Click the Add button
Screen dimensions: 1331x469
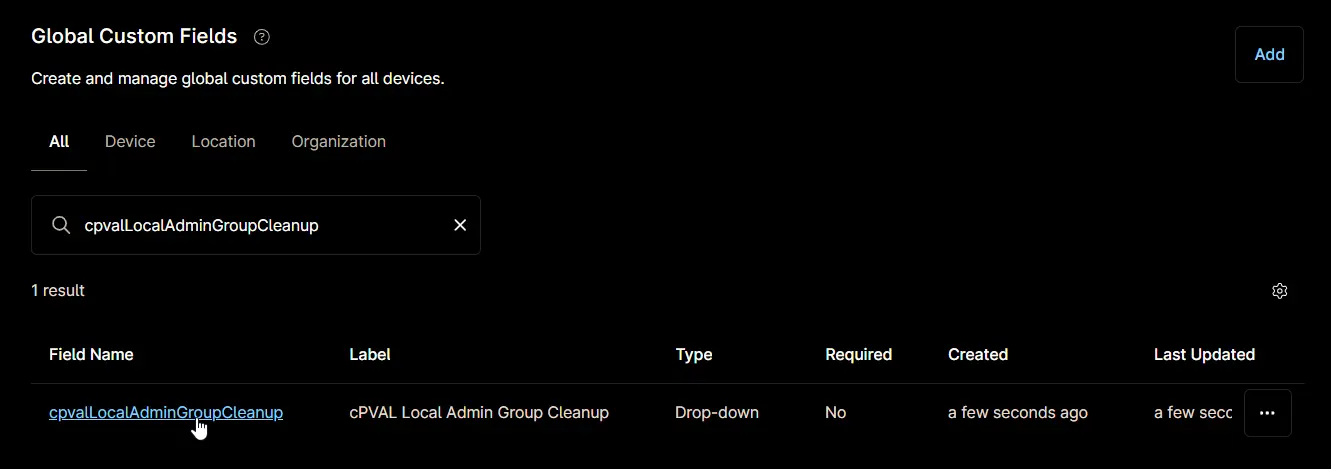pyautogui.click(x=1269, y=54)
